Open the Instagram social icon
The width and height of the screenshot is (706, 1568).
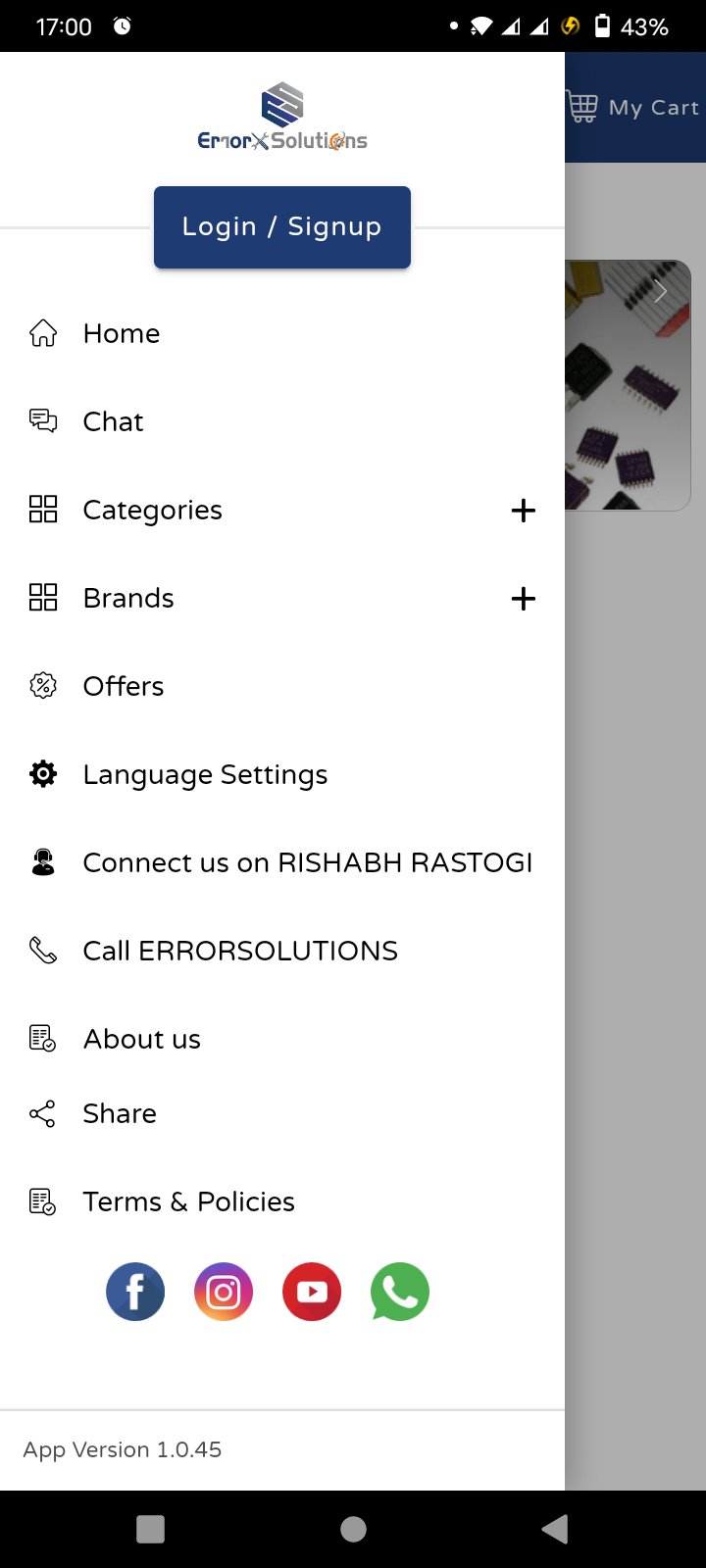224,1292
